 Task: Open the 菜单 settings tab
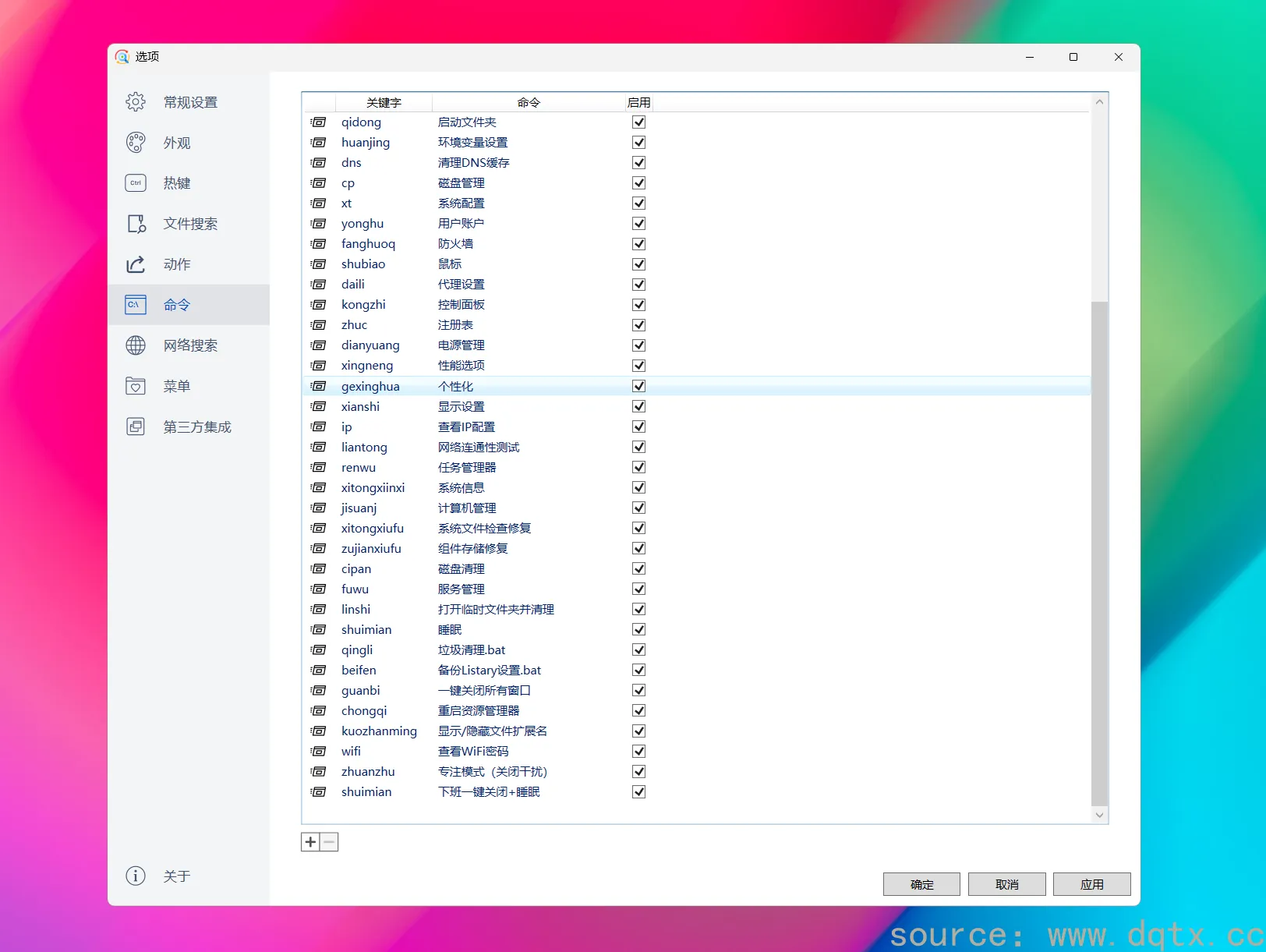click(177, 386)
